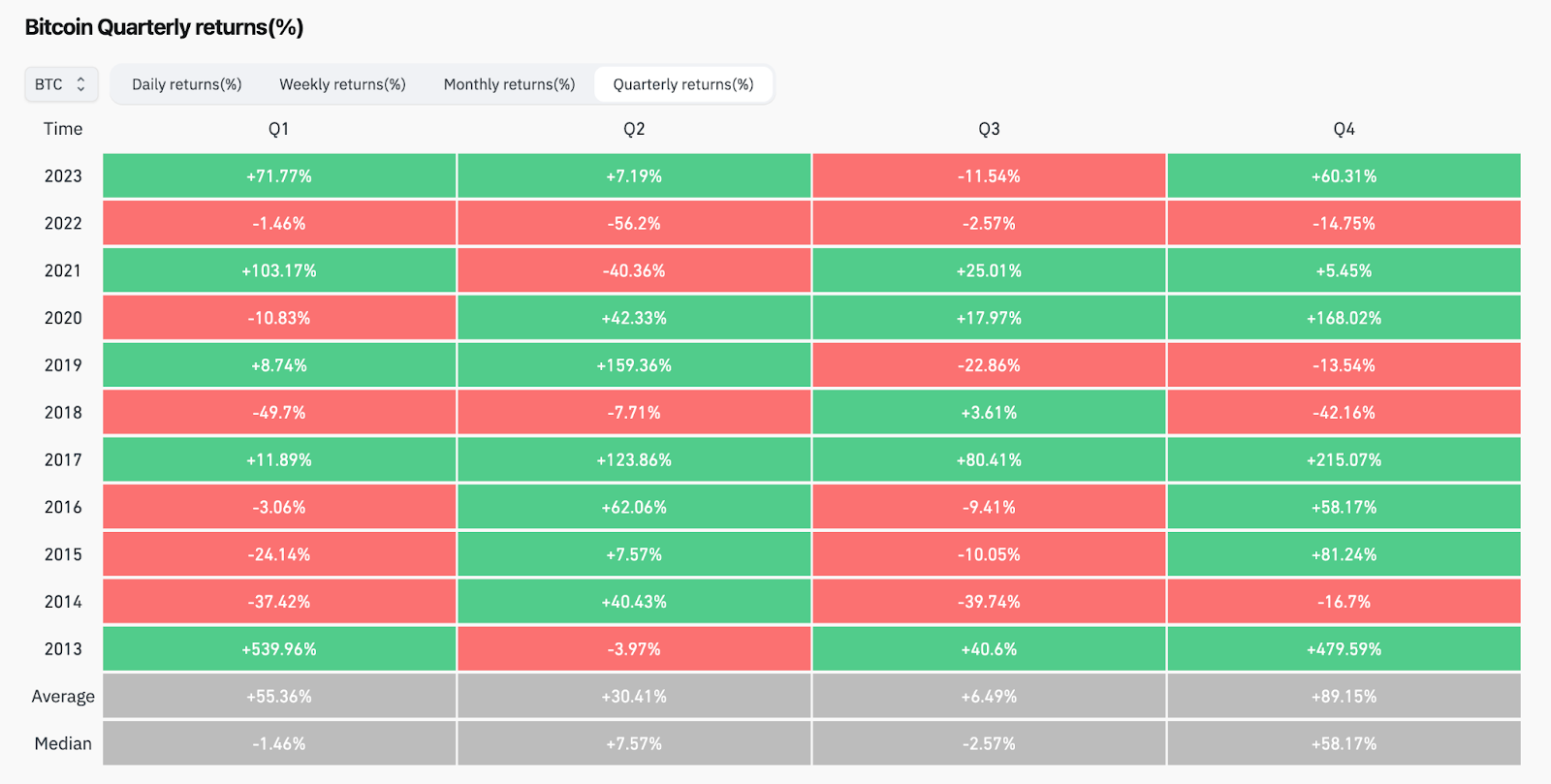
Task: Click the Q2 column header
Action: (x=634, y=129)
